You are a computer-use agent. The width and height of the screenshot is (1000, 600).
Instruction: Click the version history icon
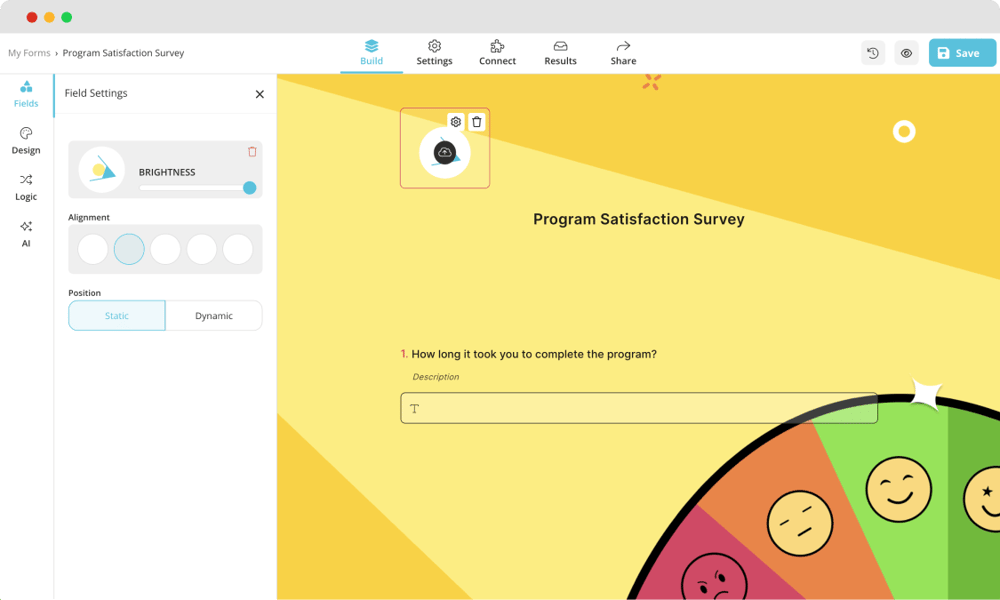coord(873,53)
